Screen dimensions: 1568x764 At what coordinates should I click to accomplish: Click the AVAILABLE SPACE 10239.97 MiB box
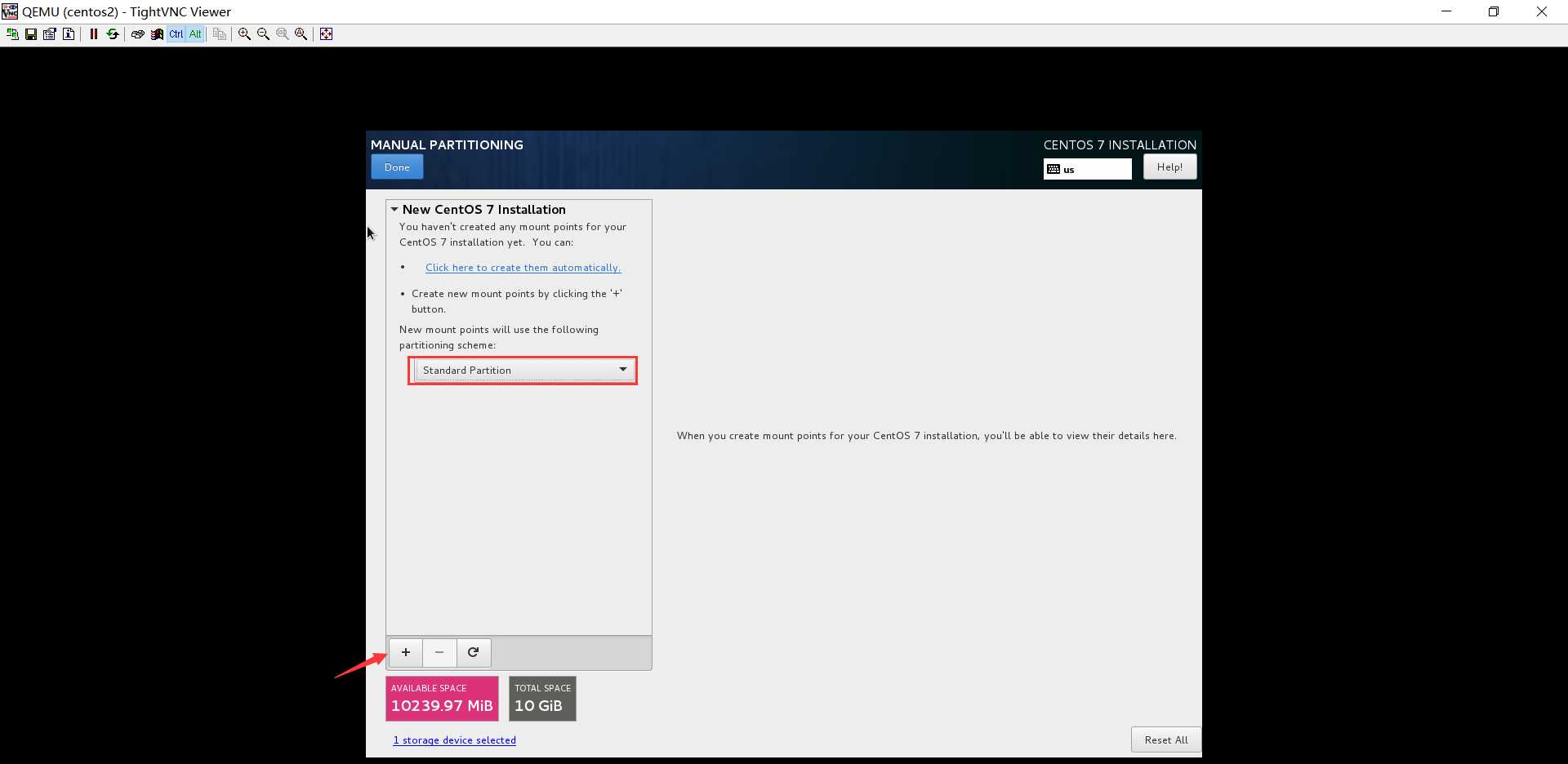[x=442, y=699]
